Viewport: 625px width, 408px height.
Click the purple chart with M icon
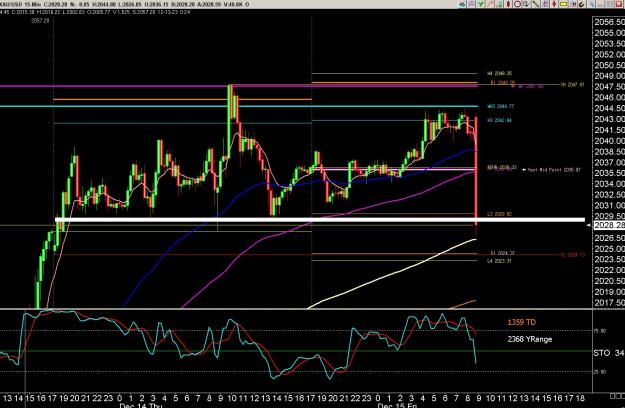(572, 4)
